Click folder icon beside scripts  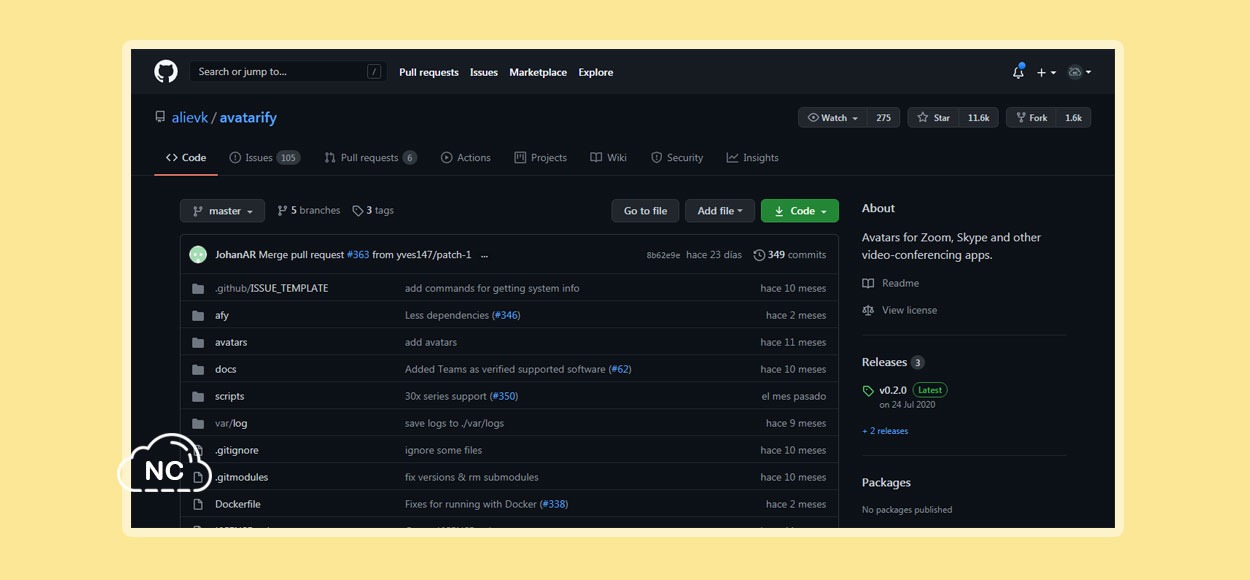click(x=198, y=396)
